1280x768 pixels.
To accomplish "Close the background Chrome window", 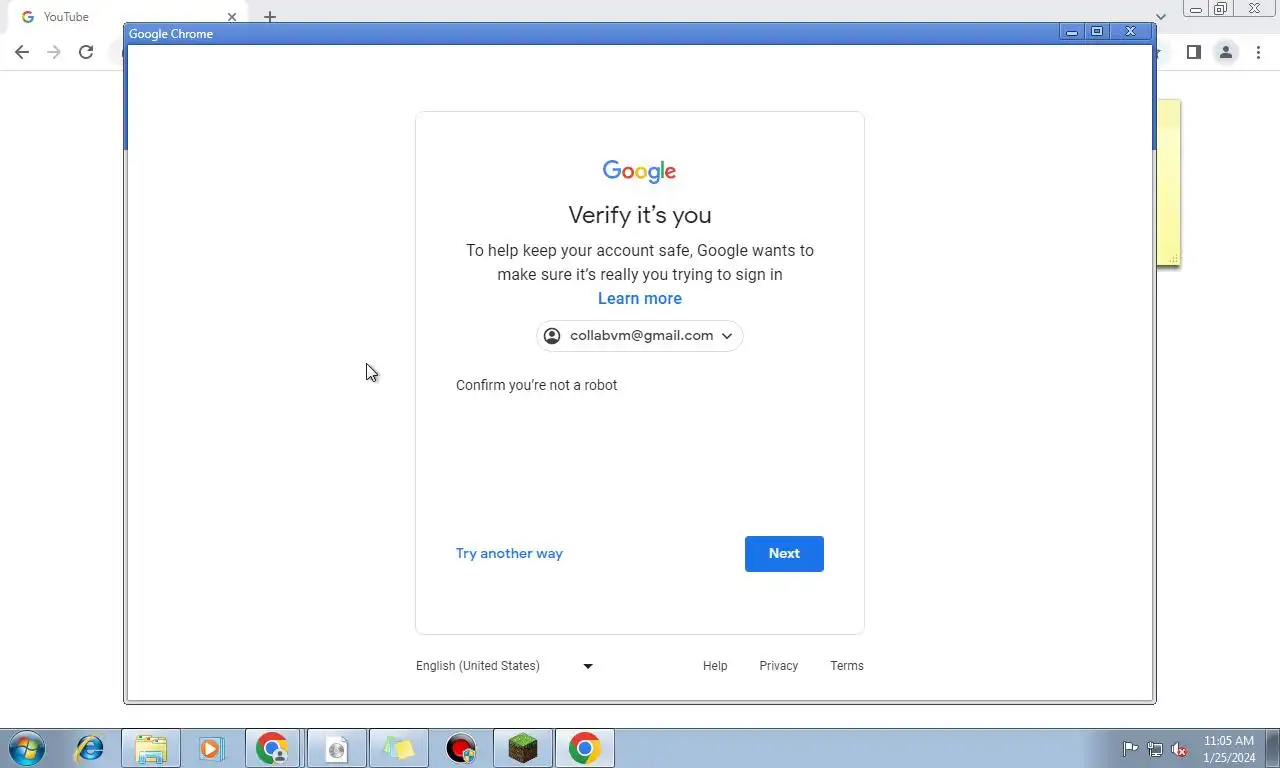I will 1255,9.
